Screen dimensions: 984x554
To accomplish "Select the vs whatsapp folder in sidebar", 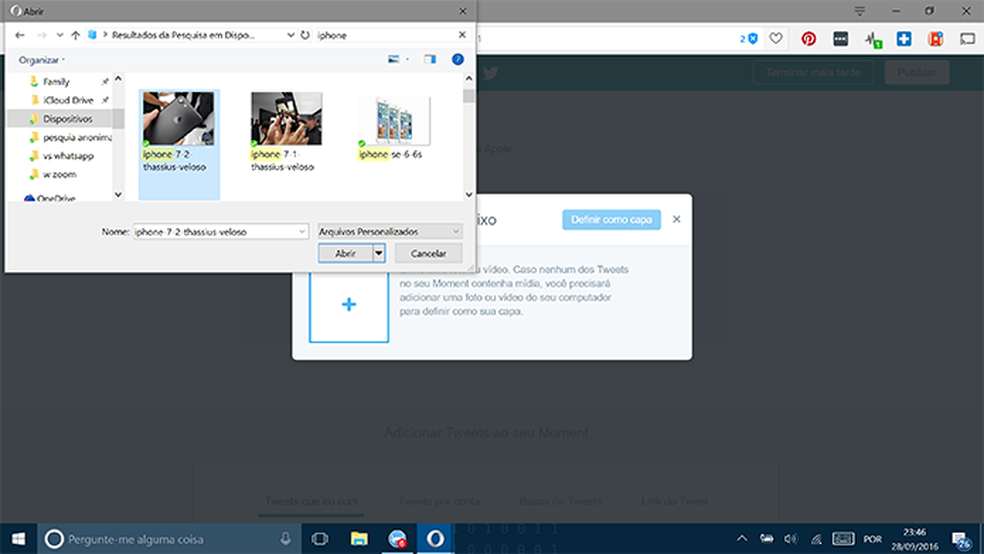I will pos(70,155).
